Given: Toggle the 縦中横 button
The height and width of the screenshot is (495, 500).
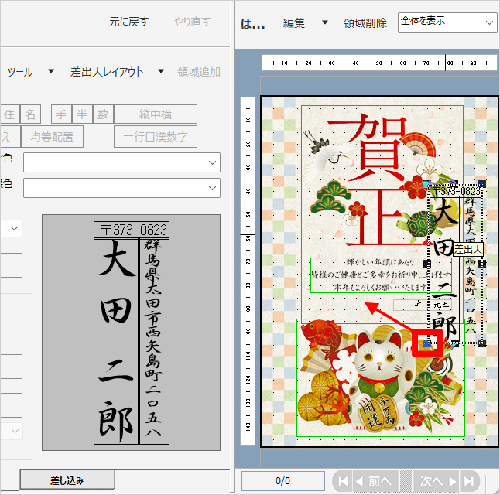Looking at the screenshot, I should point(156,114).
